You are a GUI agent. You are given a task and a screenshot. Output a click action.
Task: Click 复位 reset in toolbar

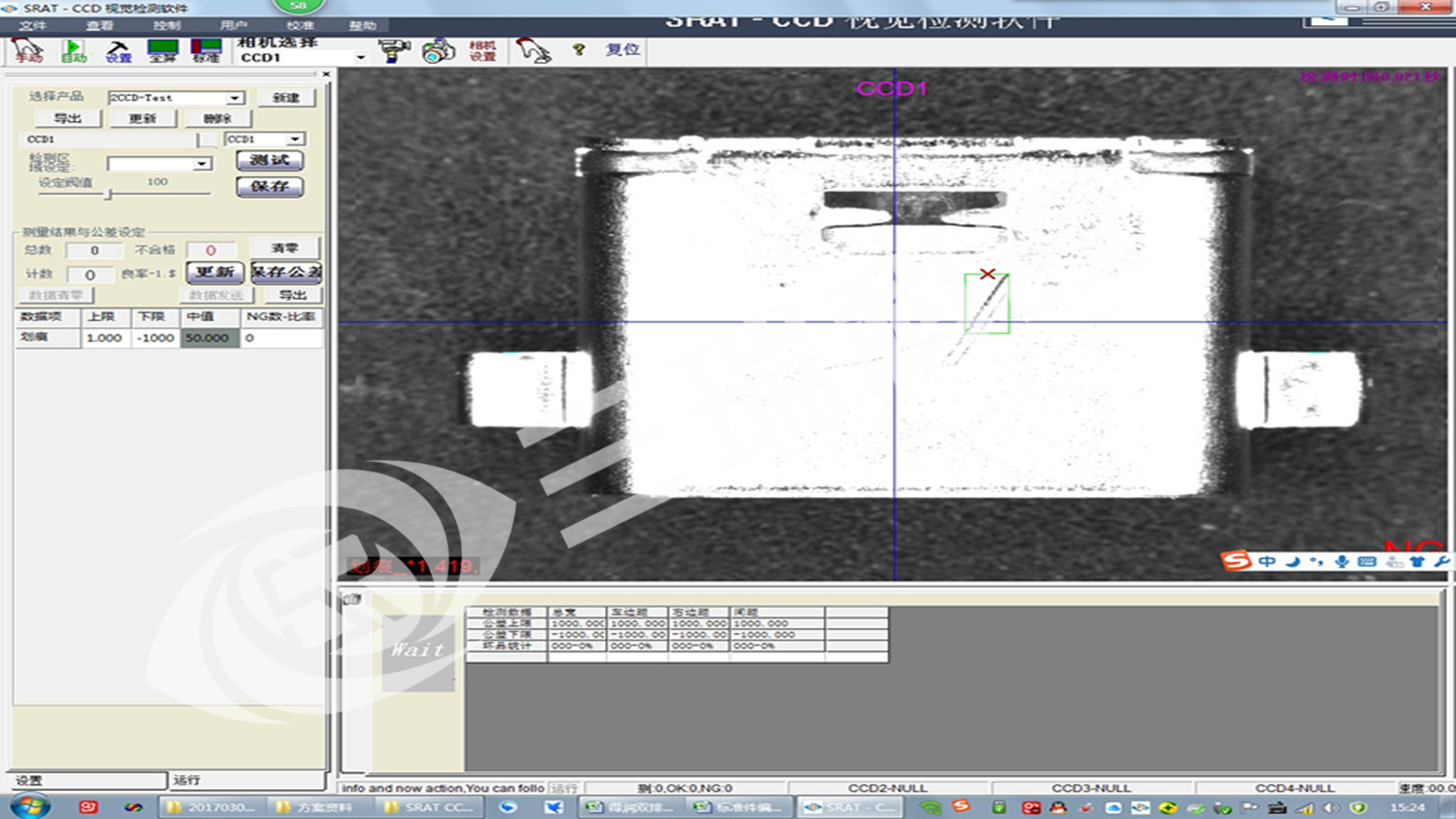[623, 49]
